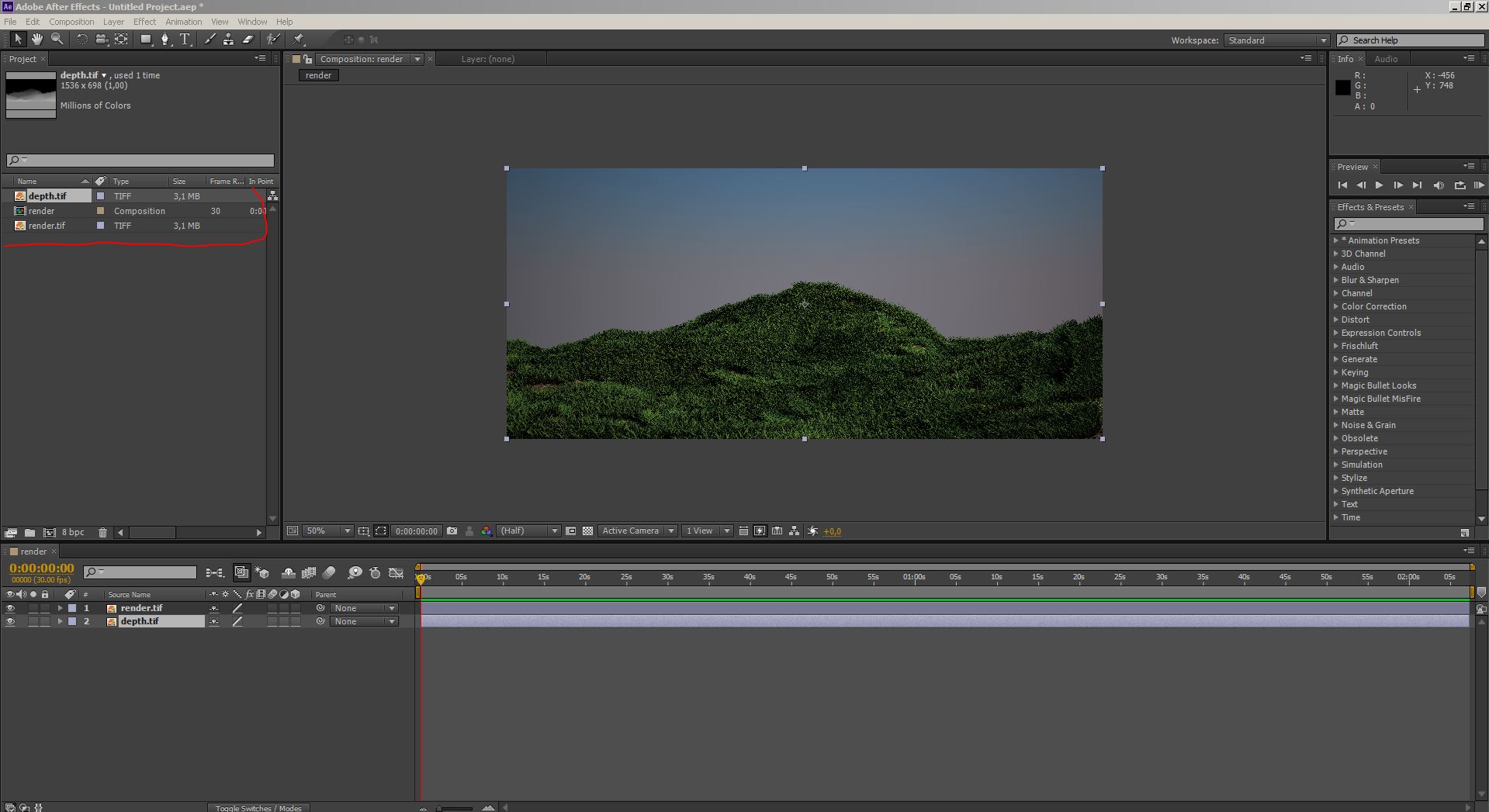Delete selected item with Project trash icon
The image size is (1489, 812).
[102, 533]
